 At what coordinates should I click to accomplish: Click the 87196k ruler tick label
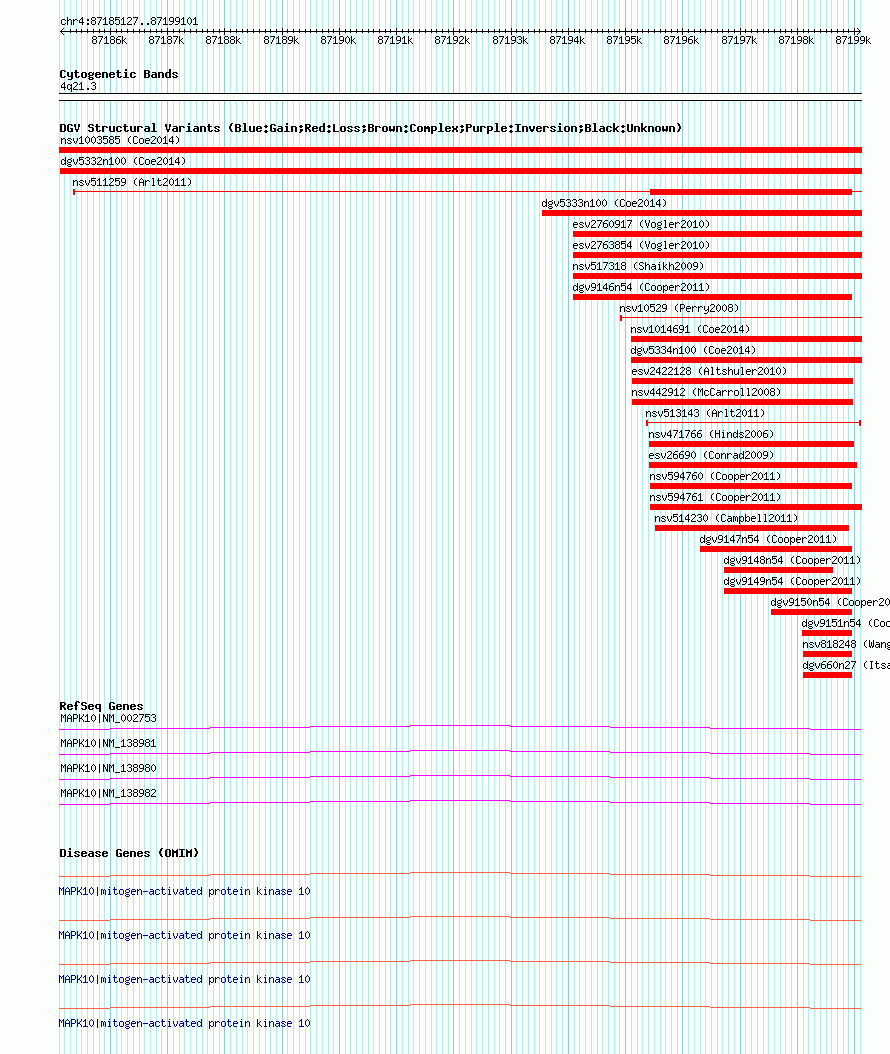coord(681,40)
